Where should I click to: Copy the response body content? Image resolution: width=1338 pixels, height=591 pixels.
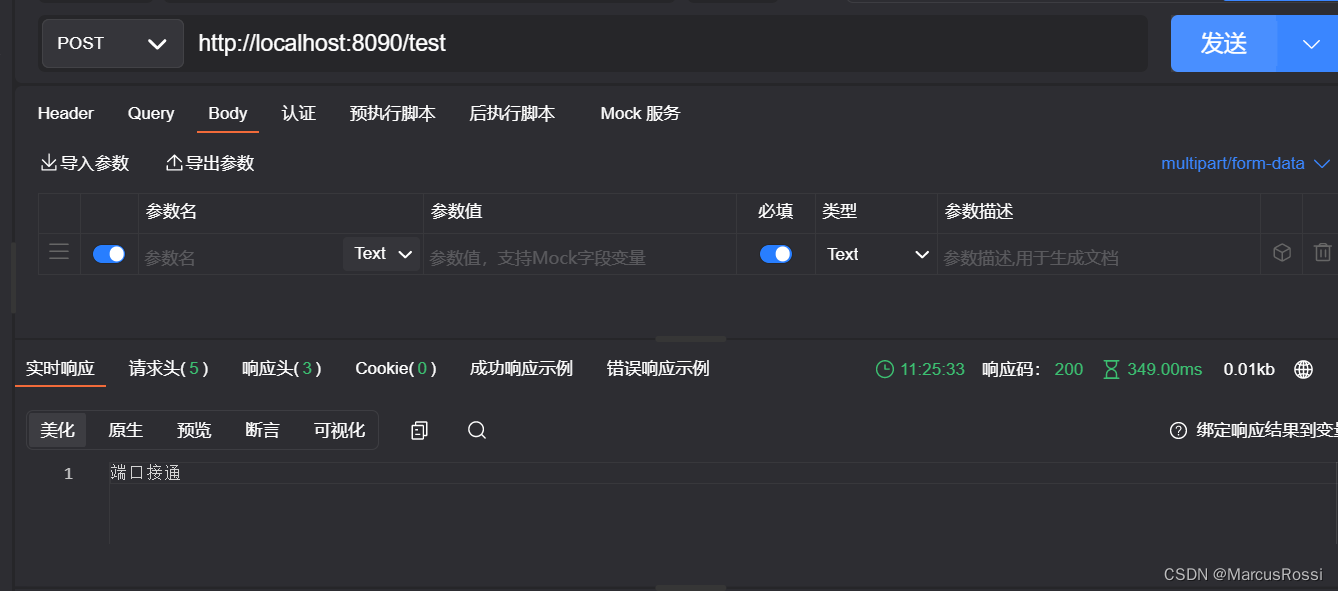click(x=418, y=430)
